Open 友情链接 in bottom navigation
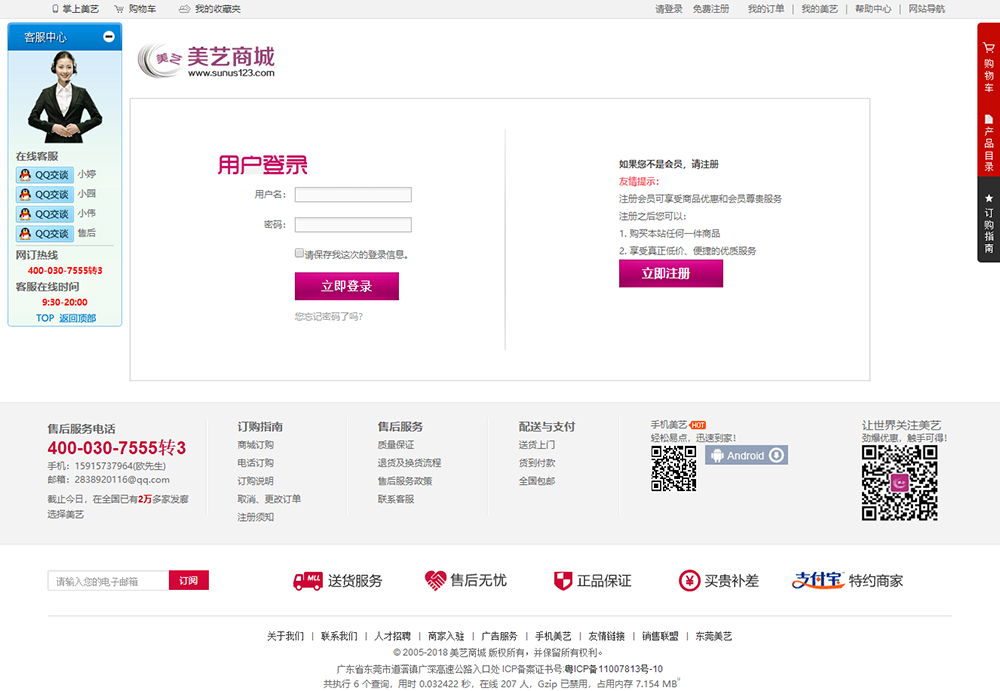The width and height of the screenshot is (1000, 691). [x=607, y=636]
